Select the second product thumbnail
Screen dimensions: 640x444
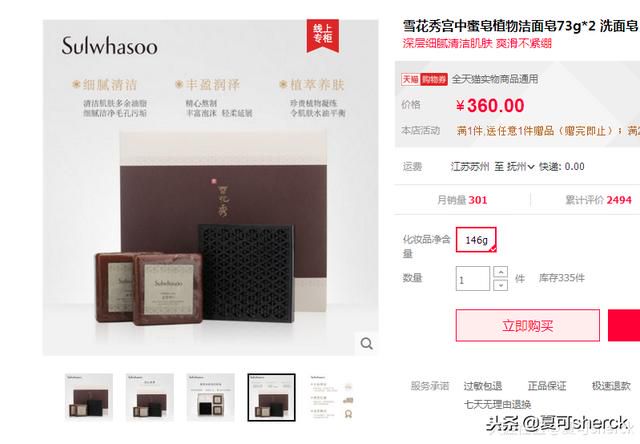[150, 397]
